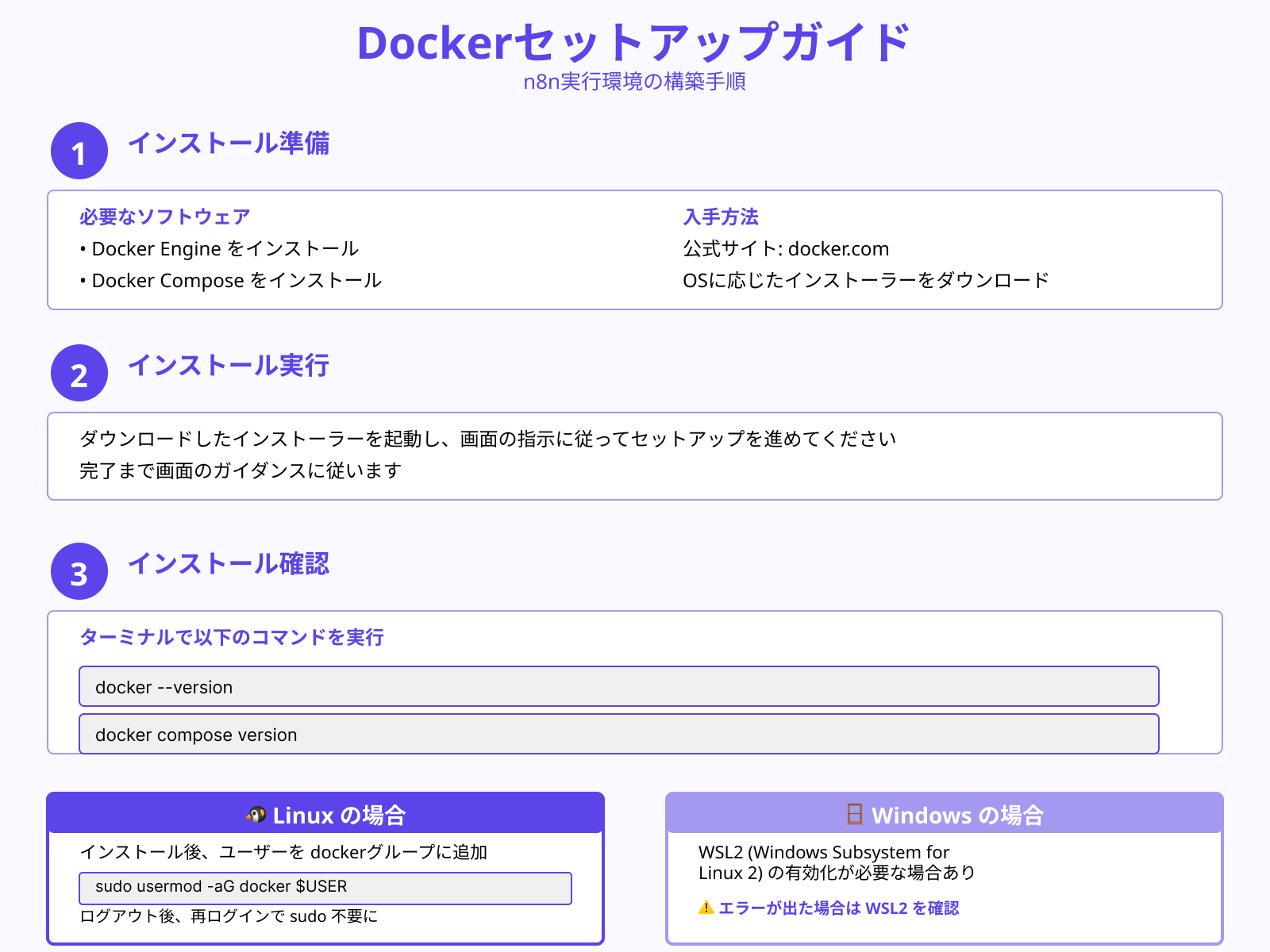Viewport: 1270px width, 952px height.
Task: Click the penguin icon in the Linux header
Action: point(256,814)
